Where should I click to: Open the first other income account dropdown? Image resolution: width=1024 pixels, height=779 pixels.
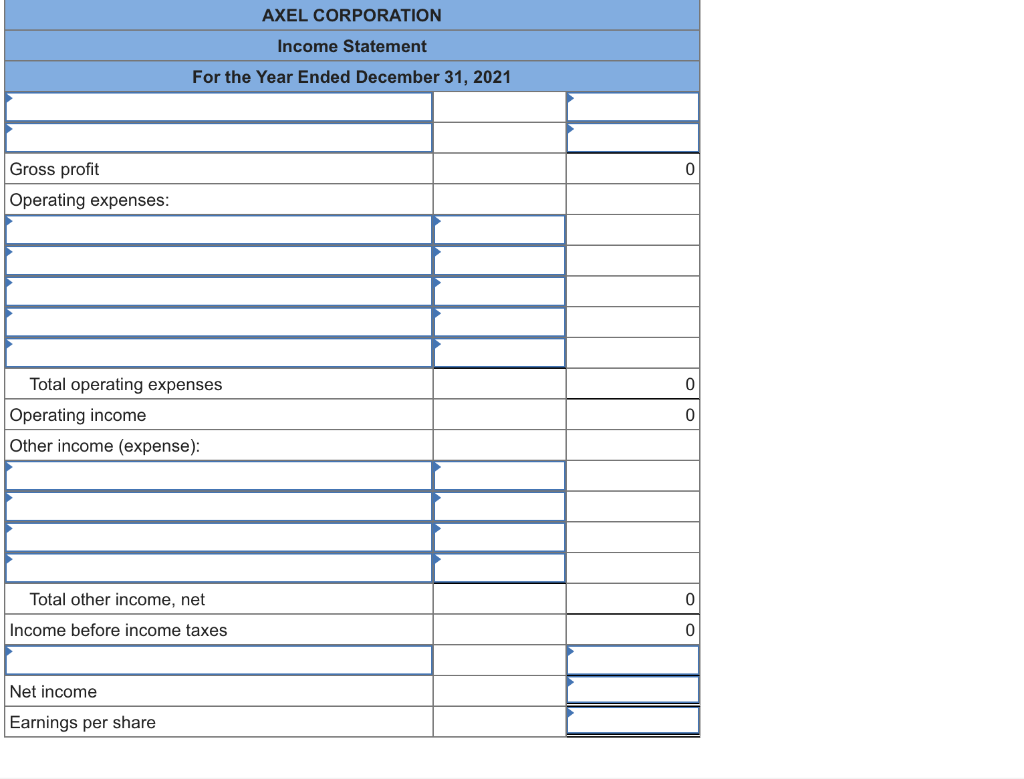pyautogui.click(x=218, y=475)
